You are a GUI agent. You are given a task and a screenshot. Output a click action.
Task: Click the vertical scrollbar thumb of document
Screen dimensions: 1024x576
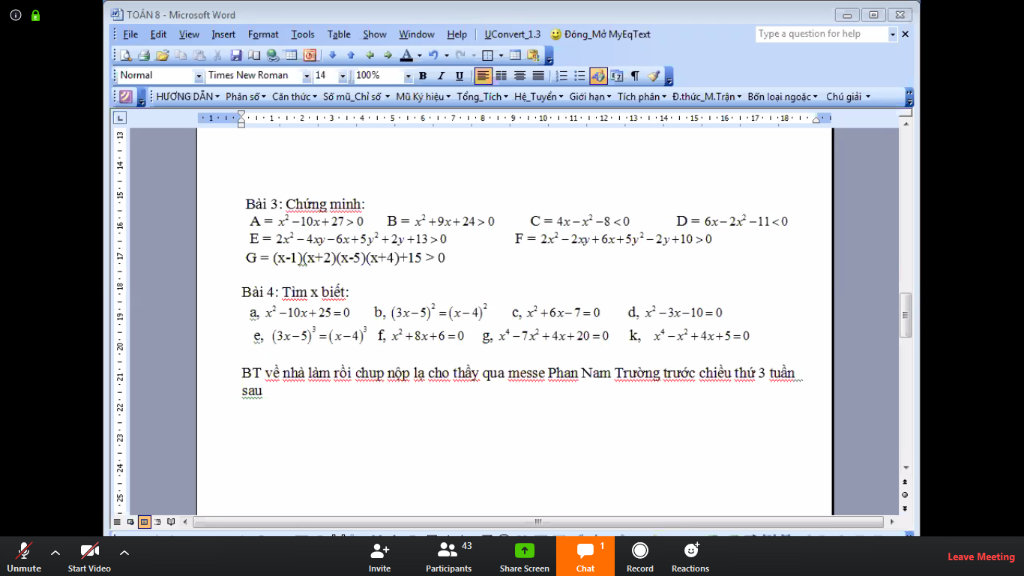tap(905, 315)
